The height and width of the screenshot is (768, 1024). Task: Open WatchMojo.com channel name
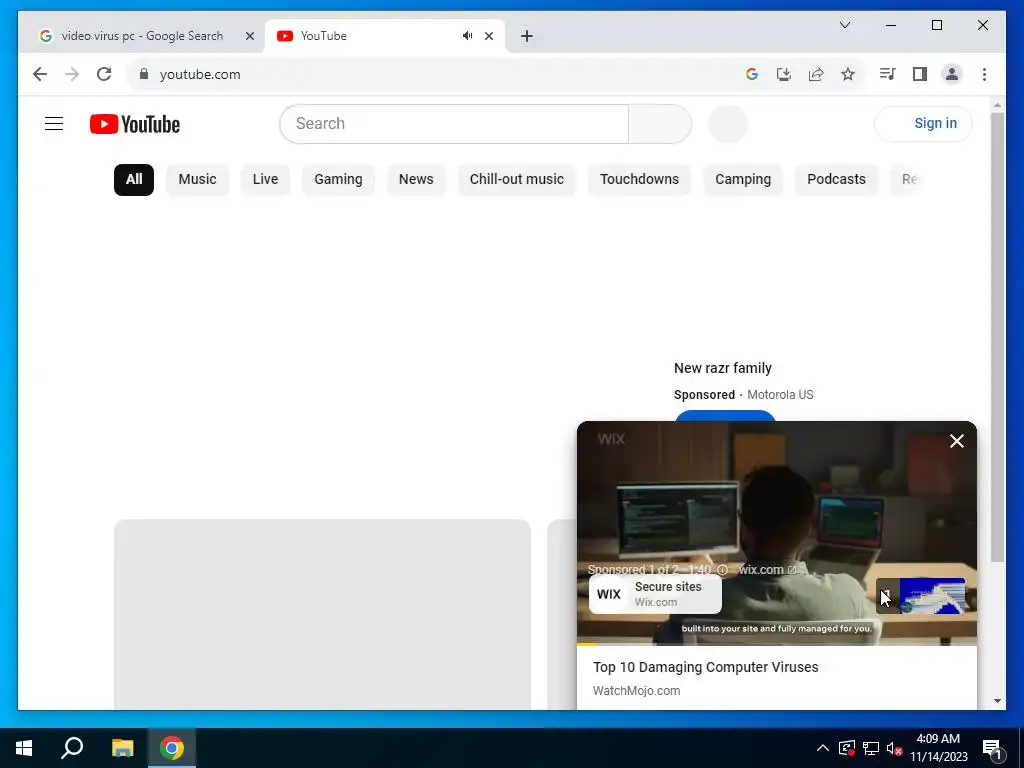pyautogui.click(x=636, y=691)
